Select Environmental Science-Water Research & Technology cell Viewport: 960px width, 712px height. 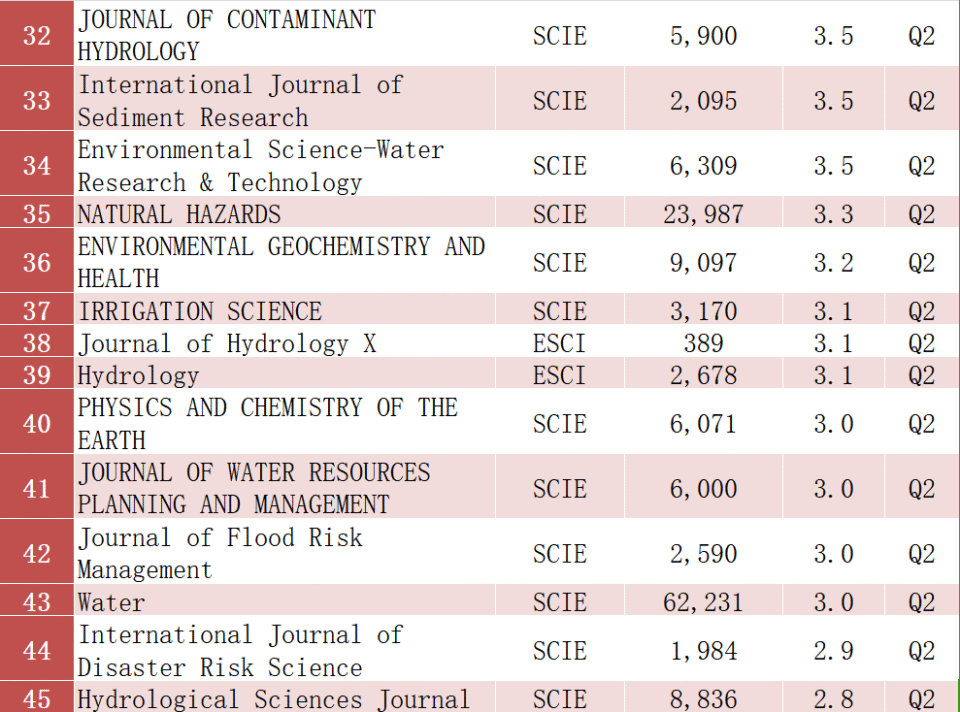point(261,166)
